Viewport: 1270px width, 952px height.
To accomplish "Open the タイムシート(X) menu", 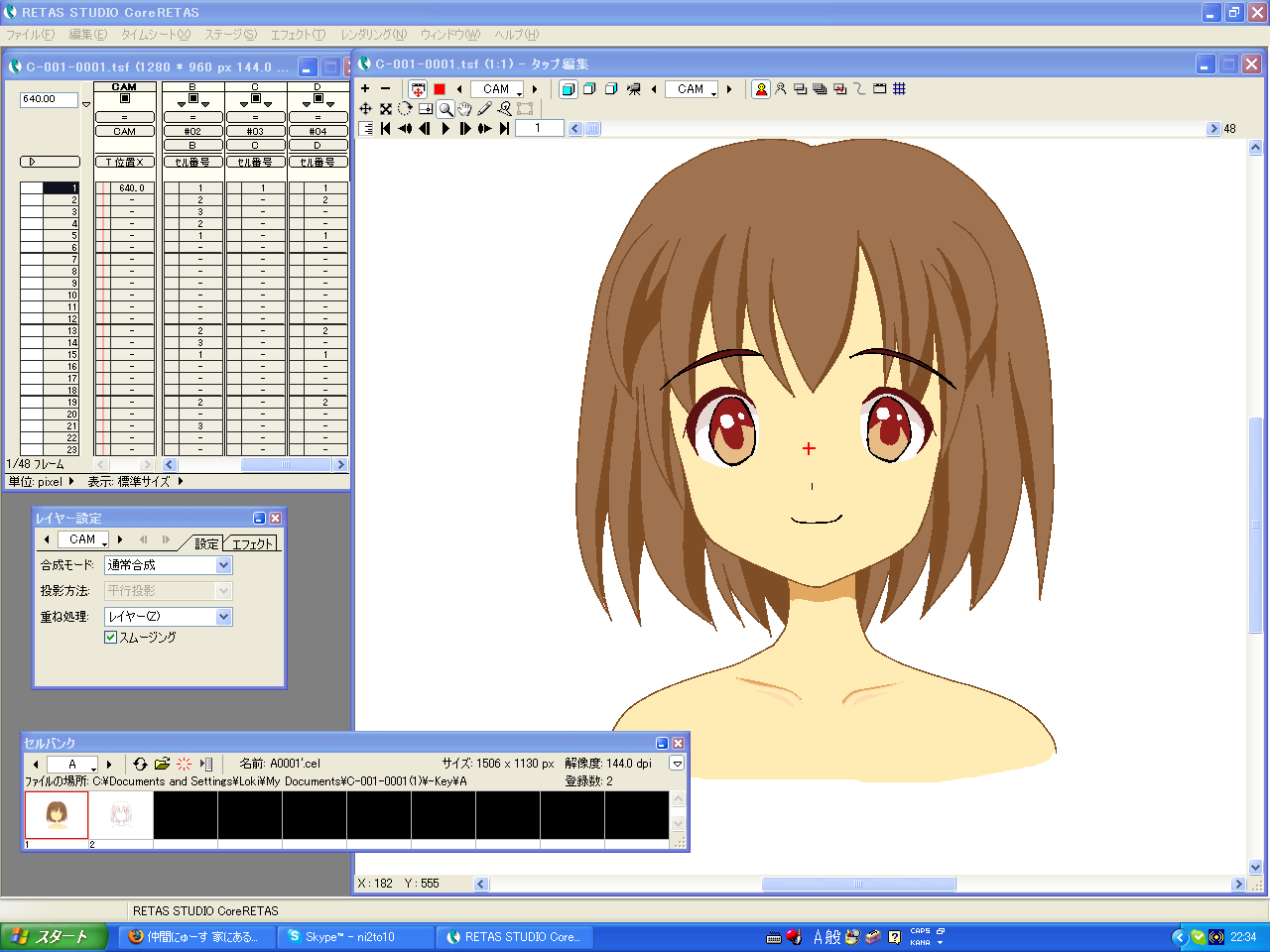I will [x=156, y=35].
